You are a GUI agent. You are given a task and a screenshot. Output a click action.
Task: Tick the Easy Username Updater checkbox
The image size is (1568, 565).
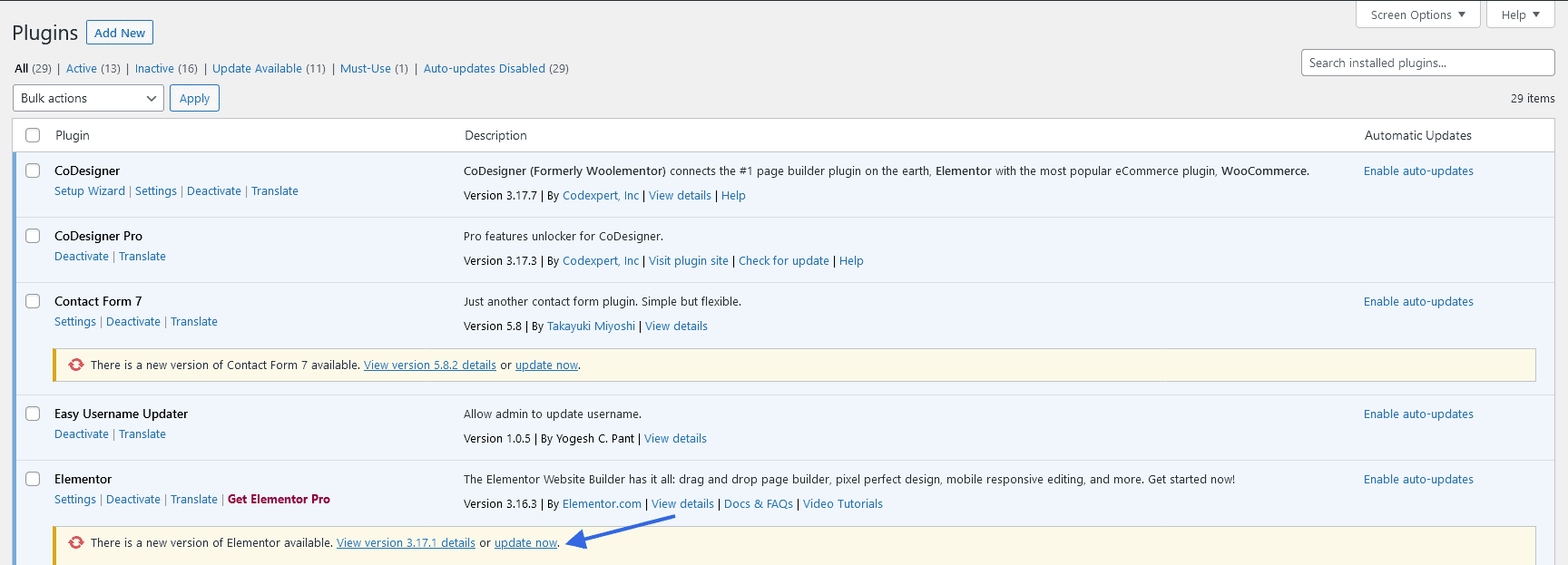[x=33, y=414]
